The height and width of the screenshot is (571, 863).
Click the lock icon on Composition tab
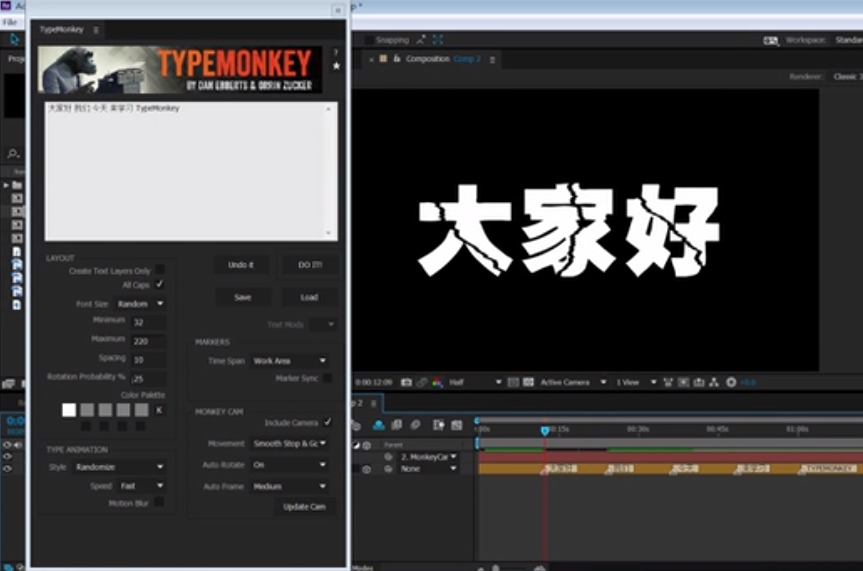396,58
